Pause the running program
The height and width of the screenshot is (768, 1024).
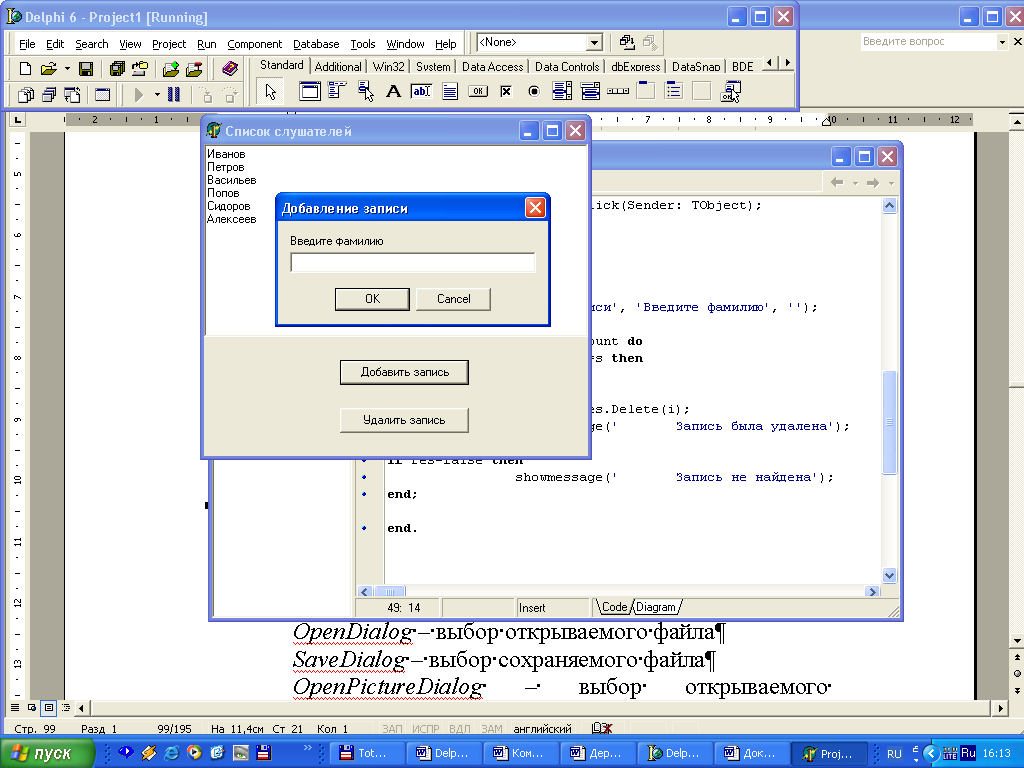click(174, 95)
